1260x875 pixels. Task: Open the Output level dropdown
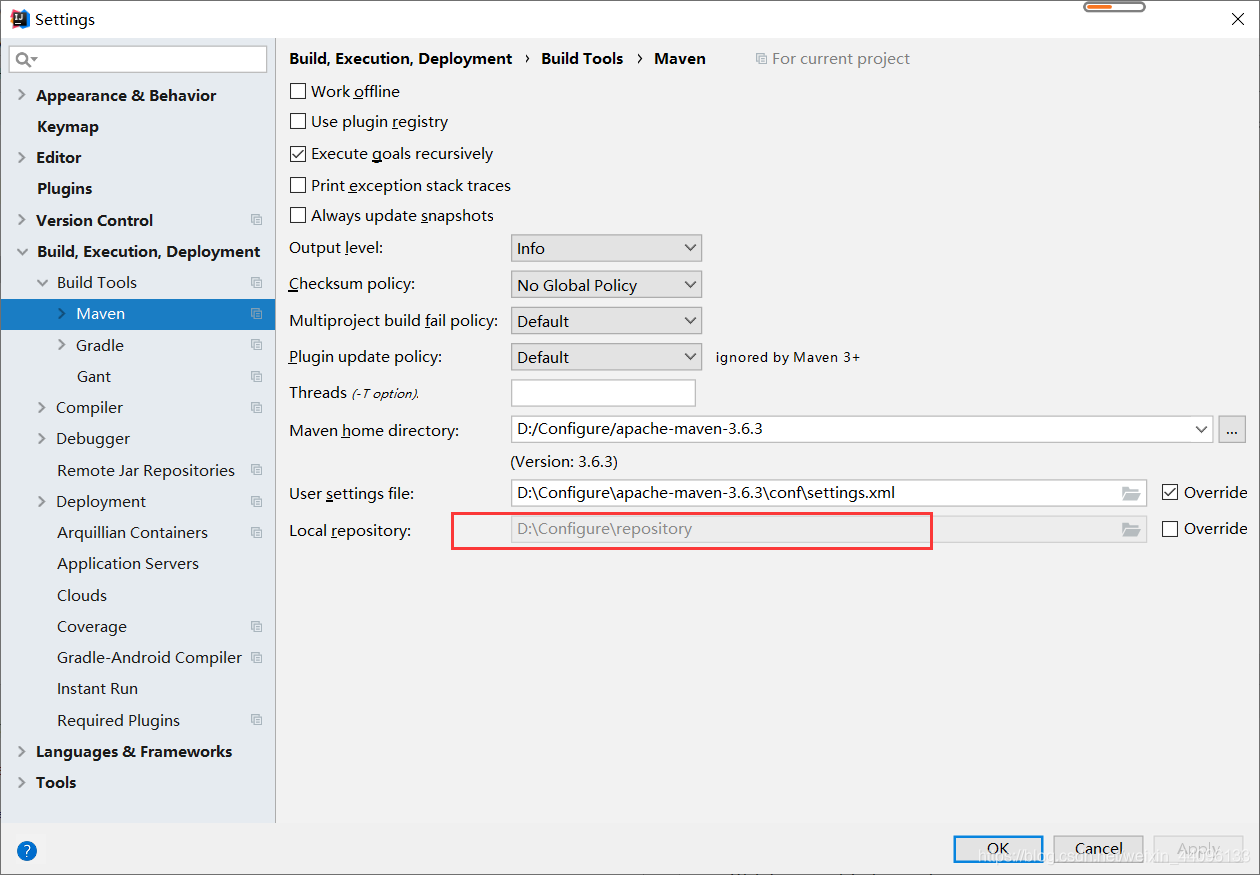coord(606,248)
